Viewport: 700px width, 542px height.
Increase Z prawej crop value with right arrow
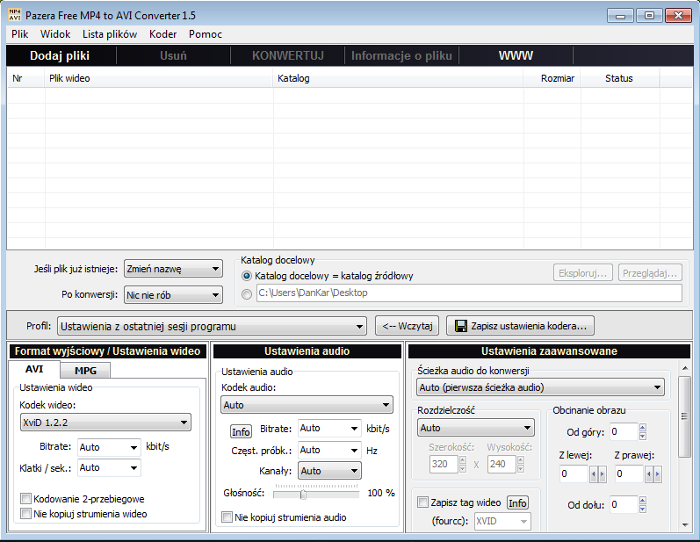pyautogui.click(x=658, y=474)
